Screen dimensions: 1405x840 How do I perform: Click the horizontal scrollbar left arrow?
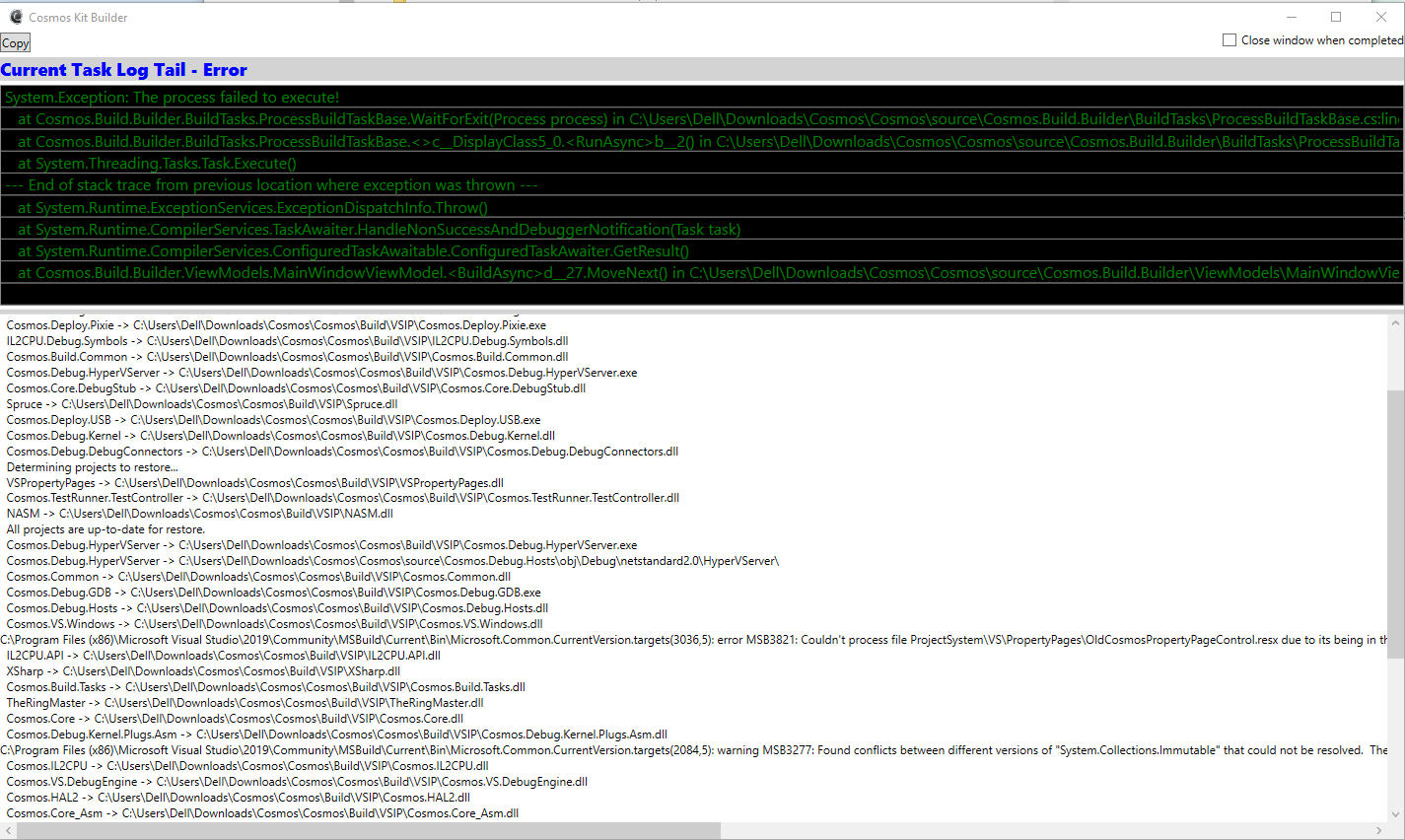[x=7, y=832]
